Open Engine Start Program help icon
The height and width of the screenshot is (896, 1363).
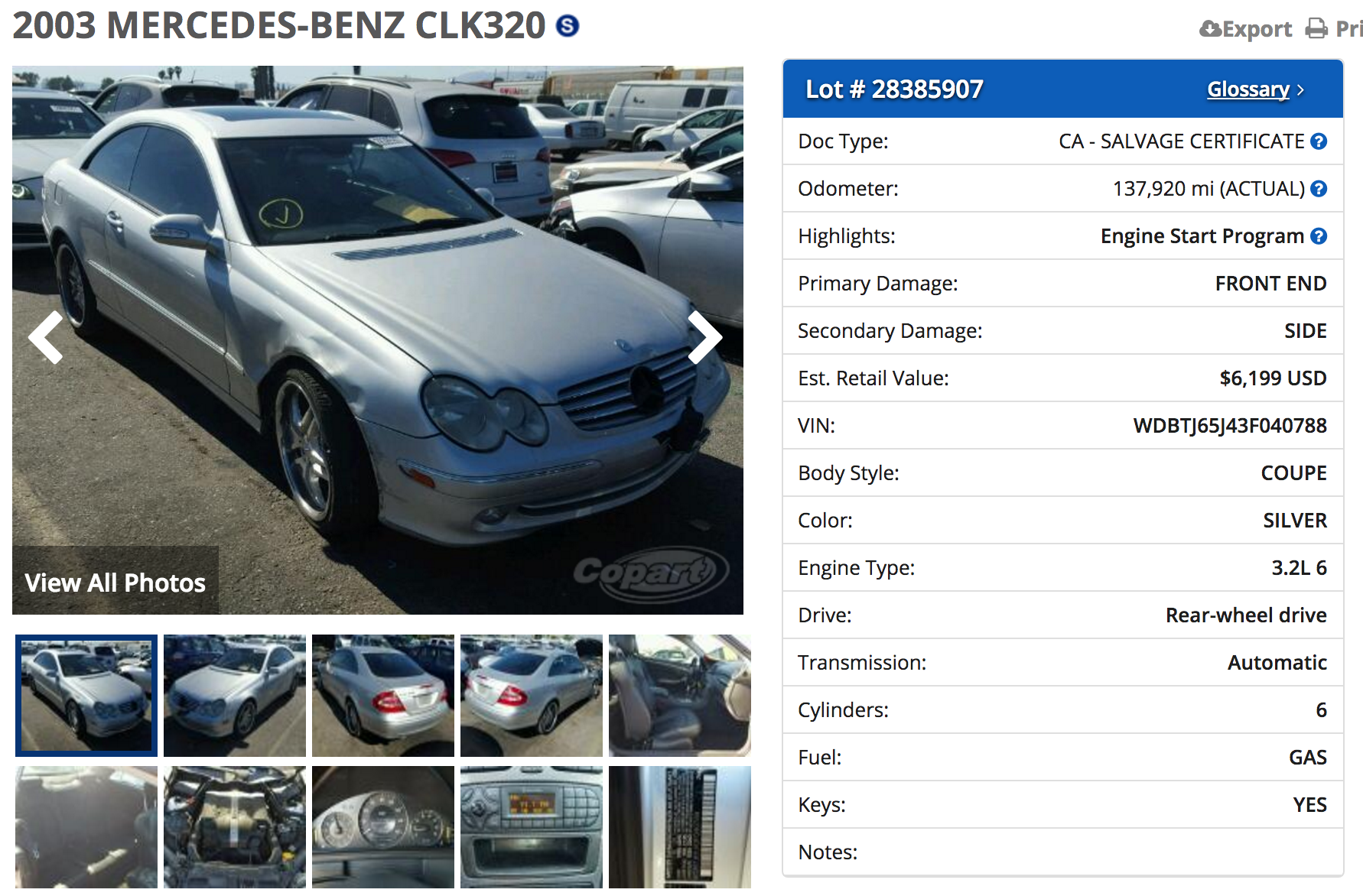(x=1319, y=236)
